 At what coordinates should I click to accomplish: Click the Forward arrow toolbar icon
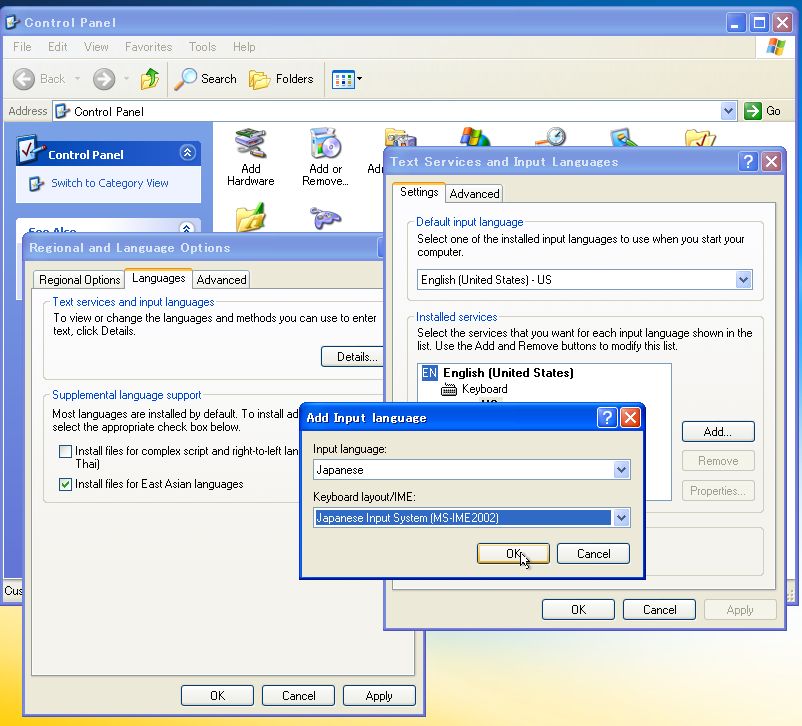(x=104, y=79)
